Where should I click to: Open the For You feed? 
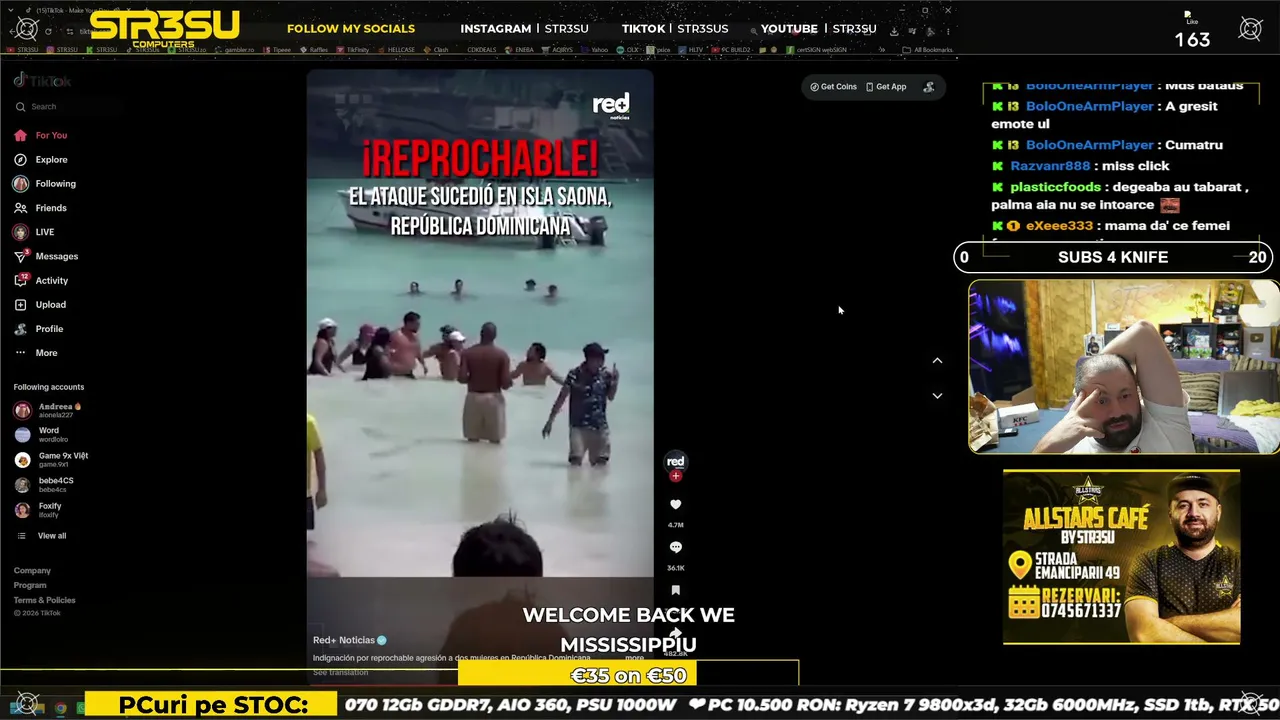tap(40, 135)
